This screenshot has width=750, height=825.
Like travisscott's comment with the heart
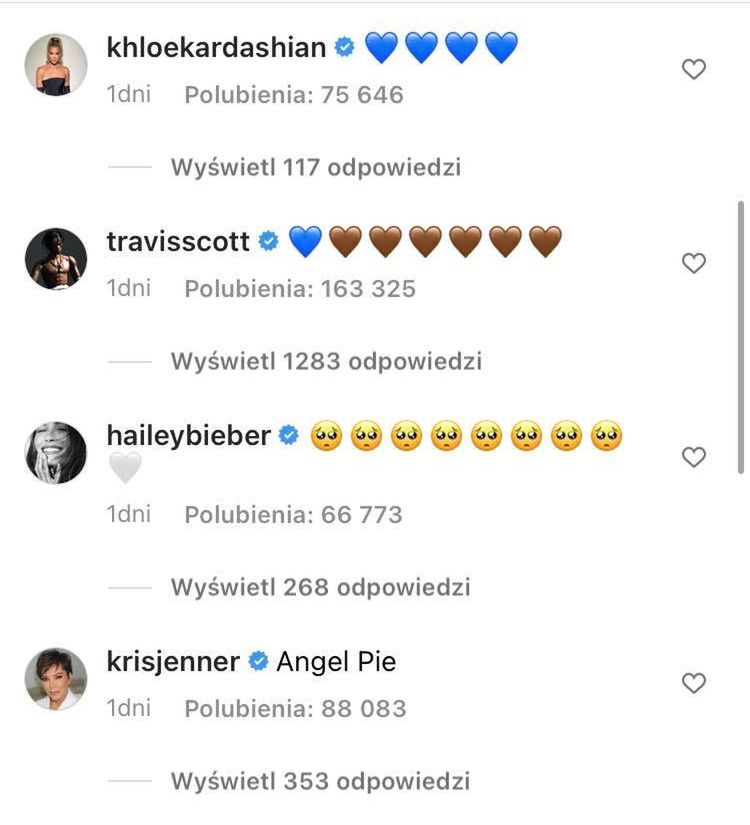point(693,263)
